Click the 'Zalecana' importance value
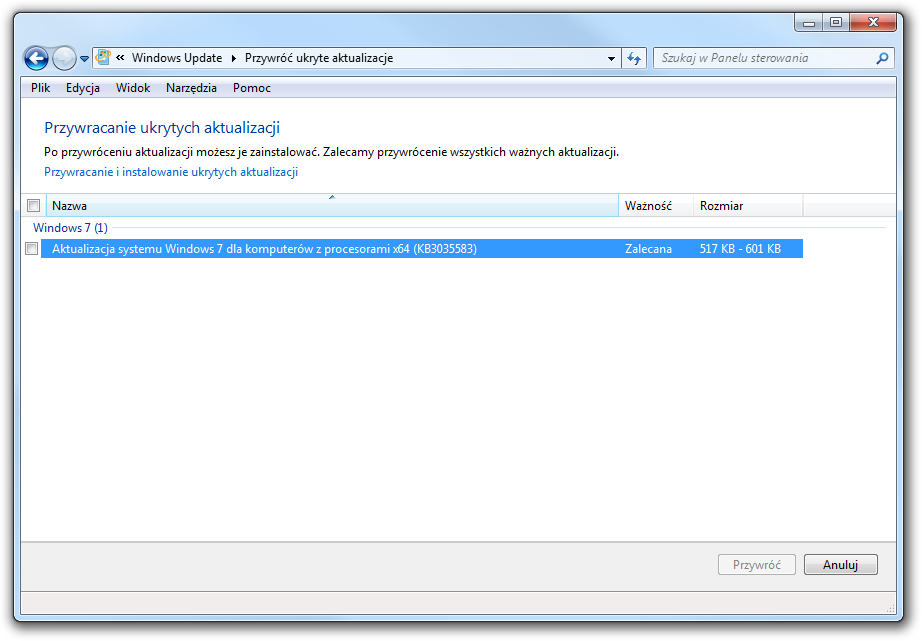The width and height of the screenshot is (922, 641). pos(648,249)
